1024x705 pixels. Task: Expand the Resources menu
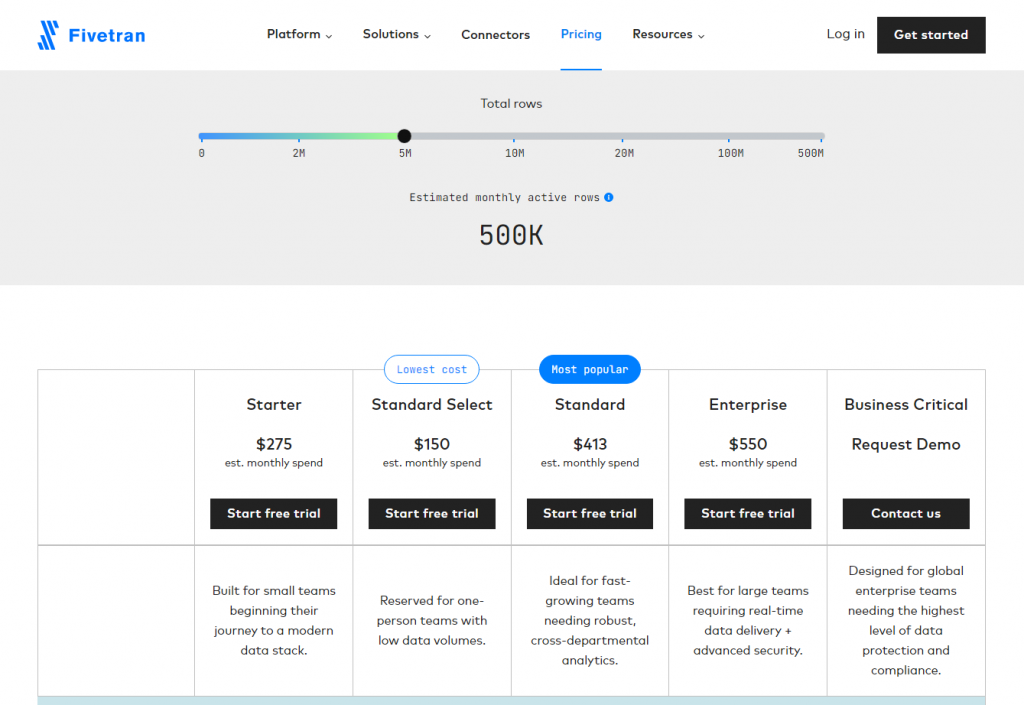668,35
